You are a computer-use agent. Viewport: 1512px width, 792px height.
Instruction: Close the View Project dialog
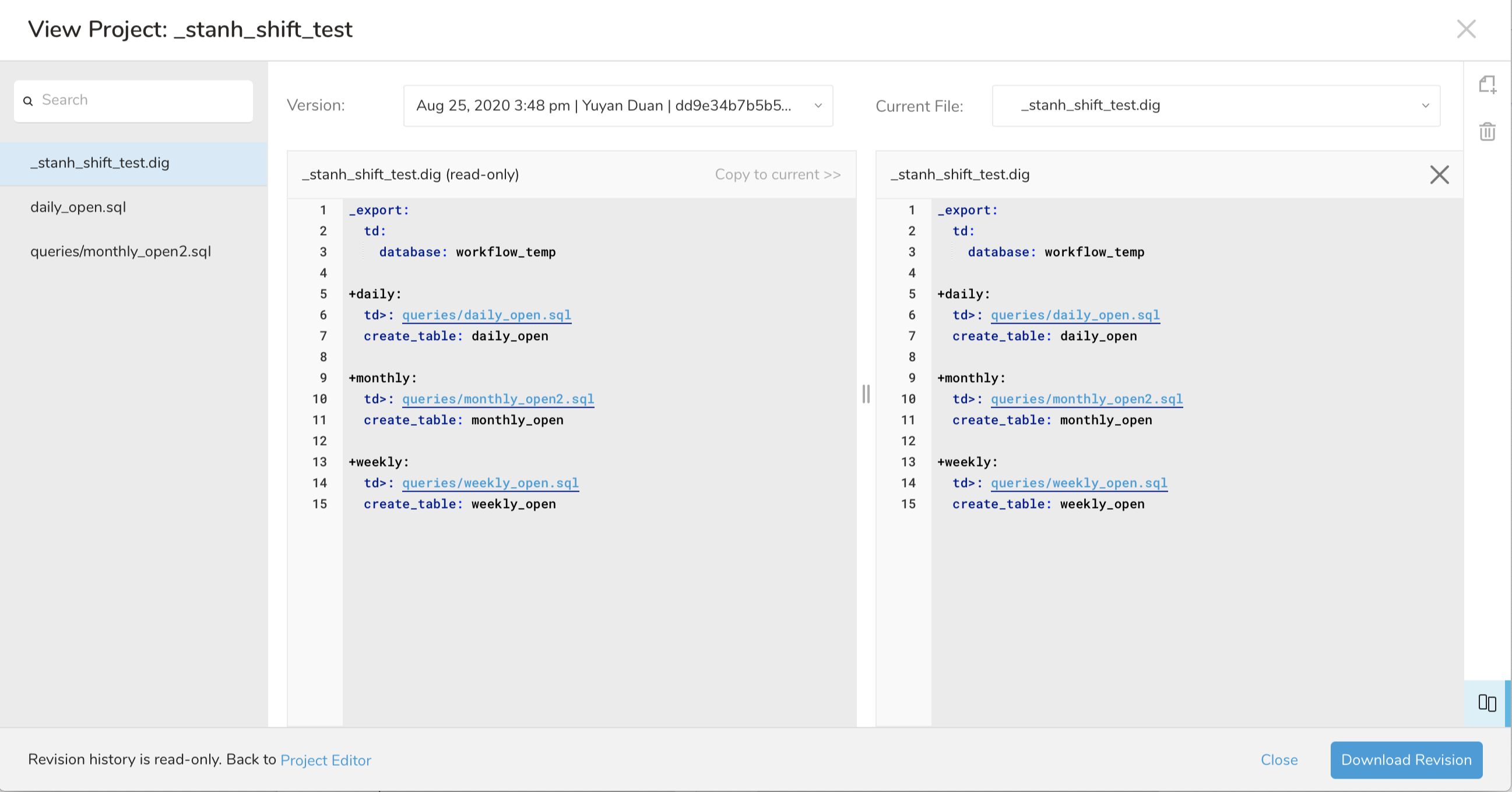pos(1465,29)
